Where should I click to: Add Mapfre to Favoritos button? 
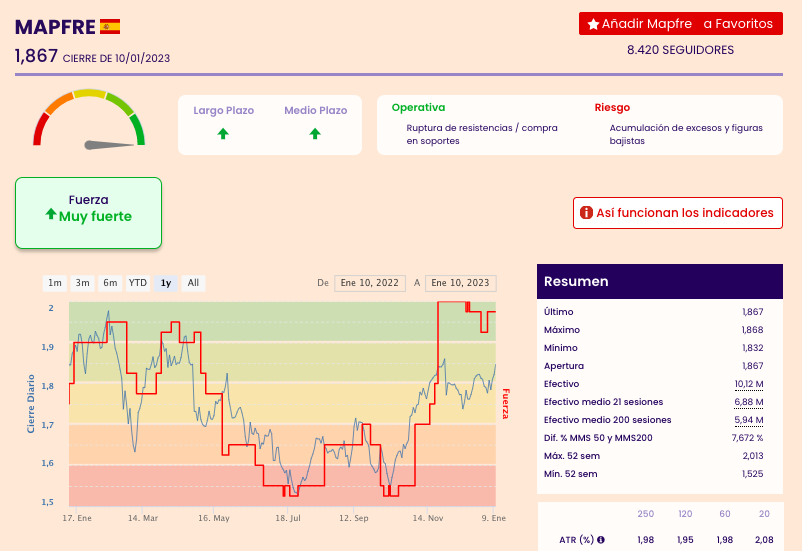(681, 24)
